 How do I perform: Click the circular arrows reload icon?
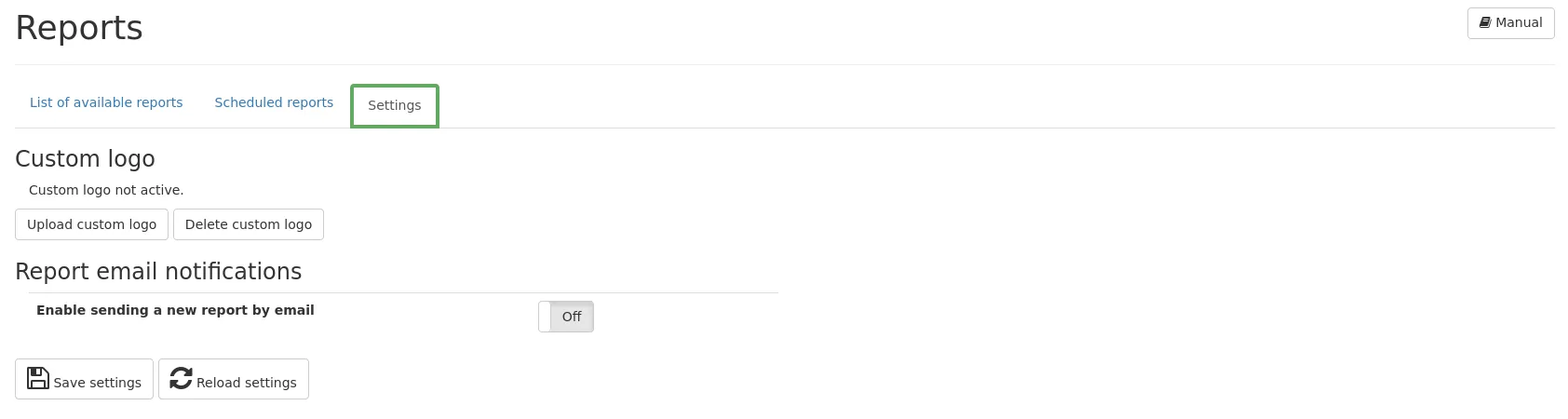pos(182,378)
